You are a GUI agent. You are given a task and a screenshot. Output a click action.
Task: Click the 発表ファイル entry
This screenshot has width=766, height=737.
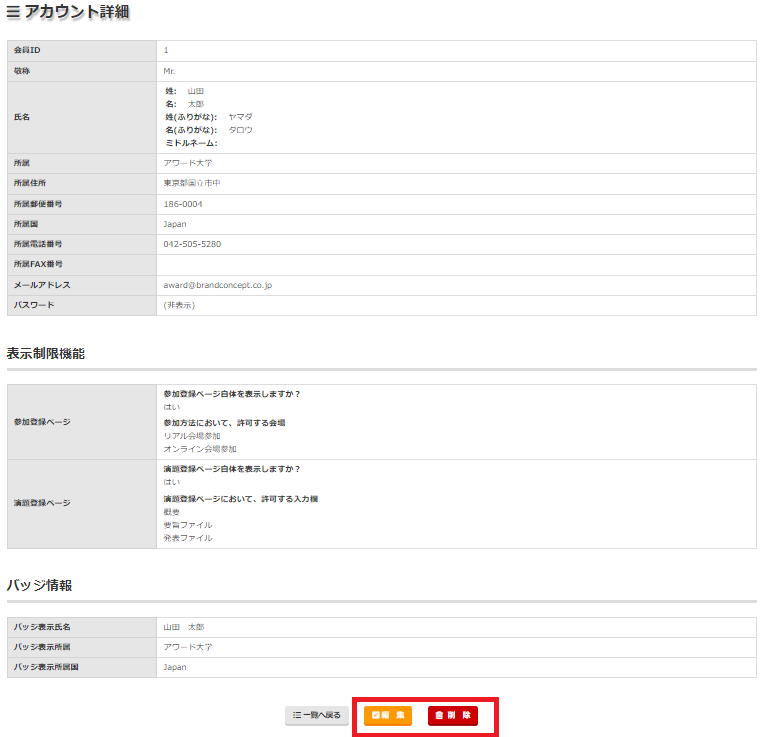(x=188, y=538)
